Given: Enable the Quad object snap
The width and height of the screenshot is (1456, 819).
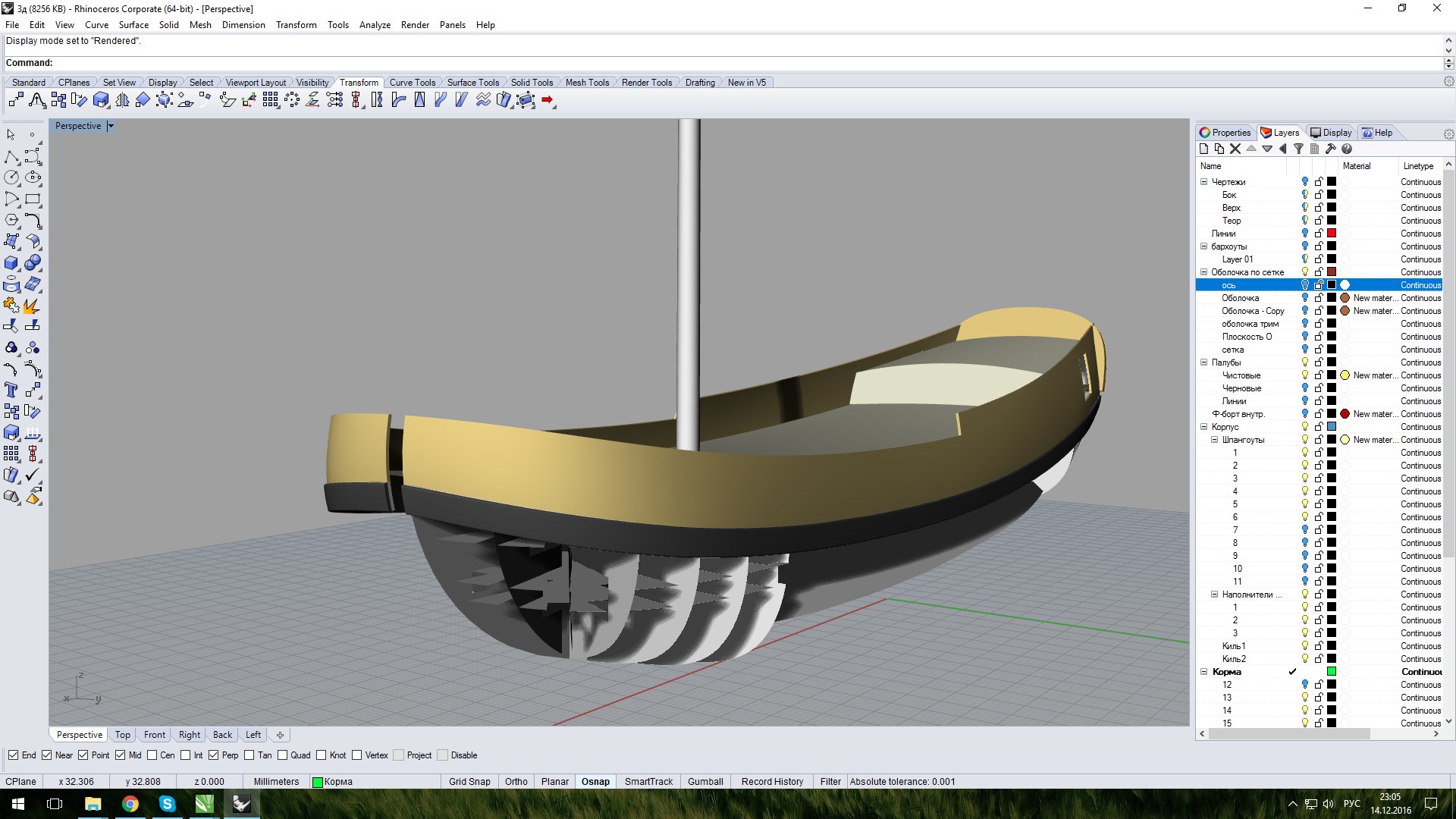Looking at the screenshot, I should (283, 755).
